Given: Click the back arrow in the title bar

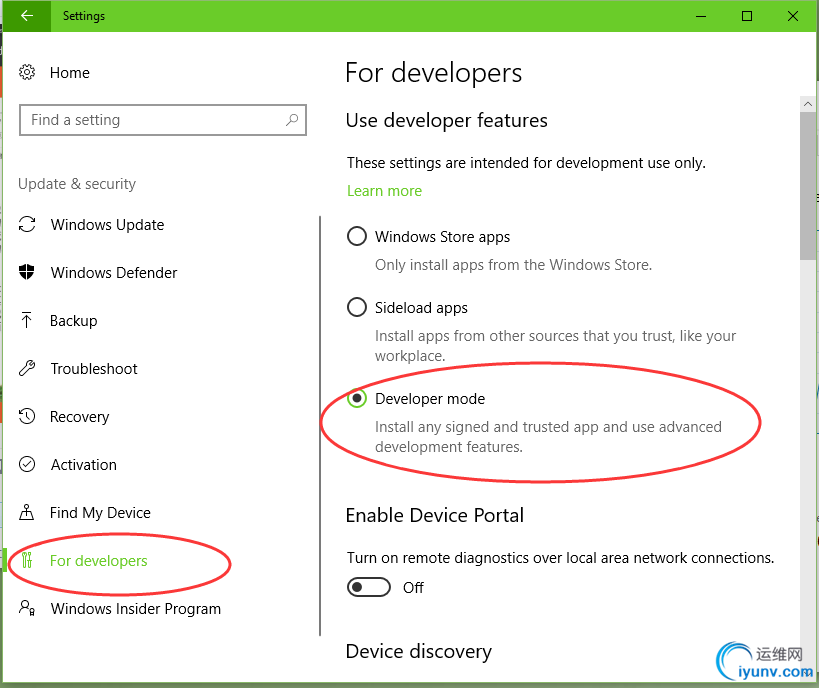Looking at the screenshot, I should (26, 16).
